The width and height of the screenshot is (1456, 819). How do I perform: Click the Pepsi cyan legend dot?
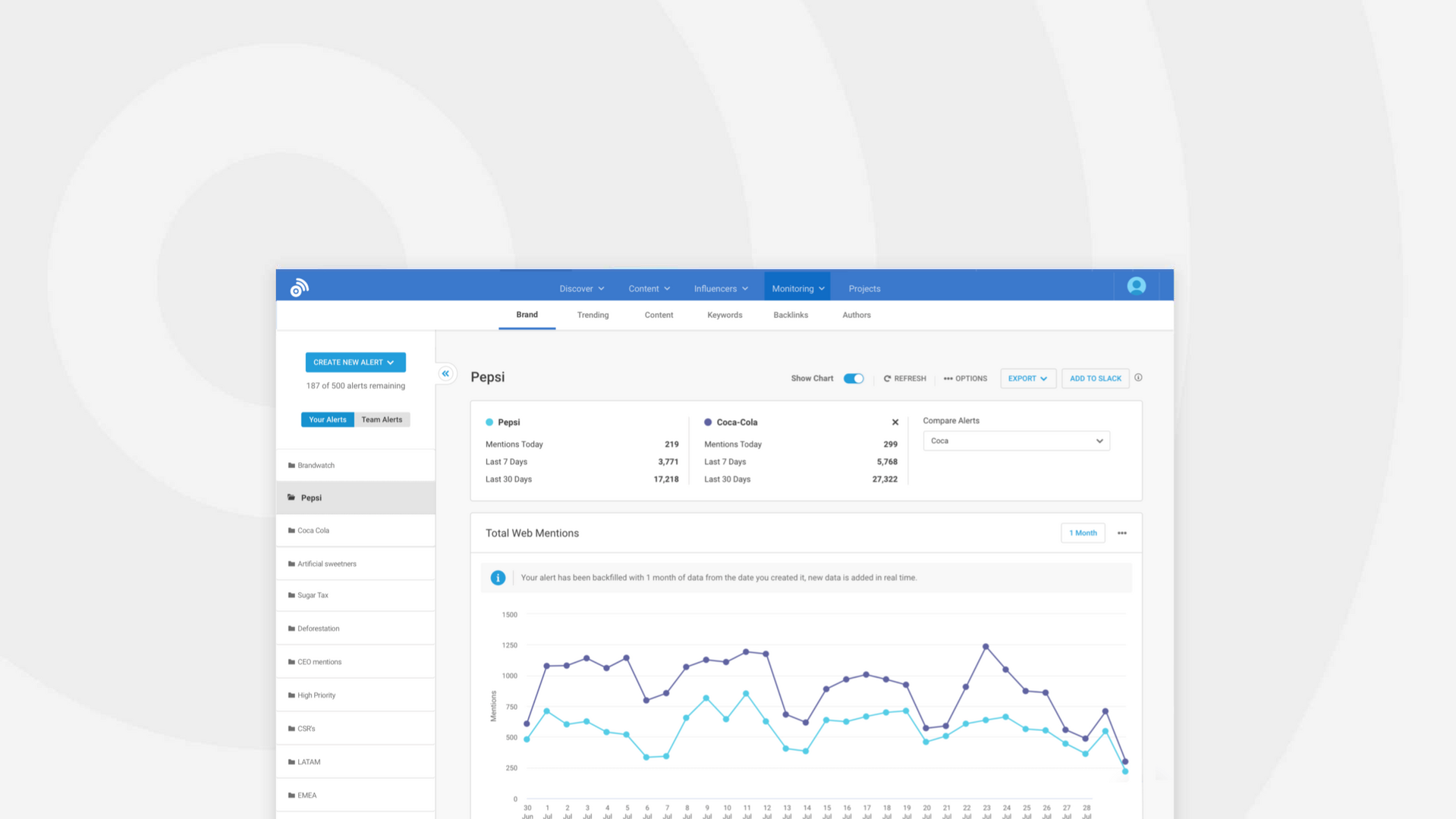tap(489, 422)
